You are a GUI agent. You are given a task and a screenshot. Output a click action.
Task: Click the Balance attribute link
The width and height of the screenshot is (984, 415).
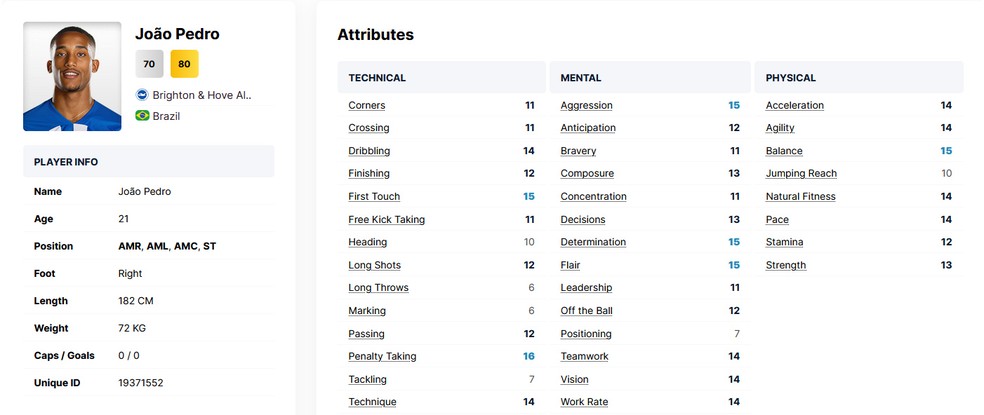click(x=784, y=151)
